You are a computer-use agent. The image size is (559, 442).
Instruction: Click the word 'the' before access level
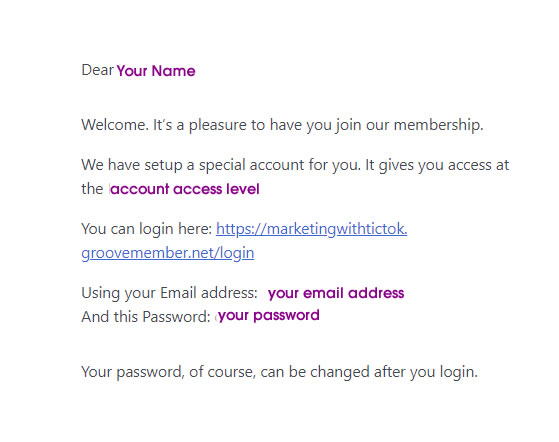[x=92, y=189]
